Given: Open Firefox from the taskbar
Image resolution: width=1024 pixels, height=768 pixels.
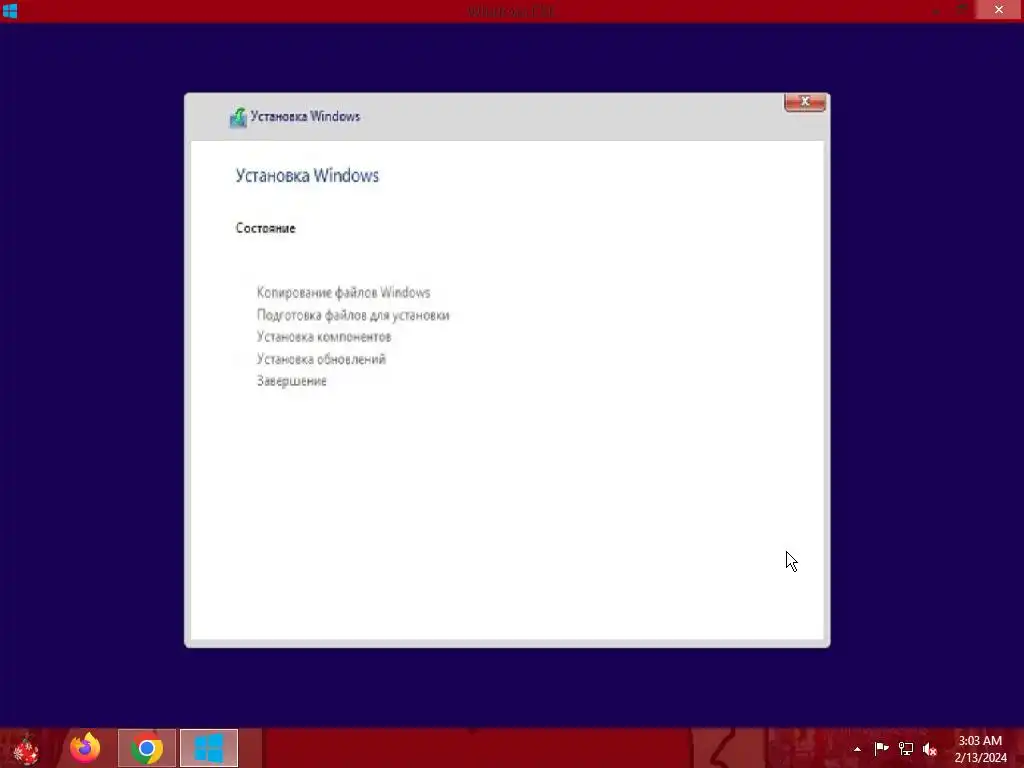Looking at the screenshot, I should tap(85, 748).
